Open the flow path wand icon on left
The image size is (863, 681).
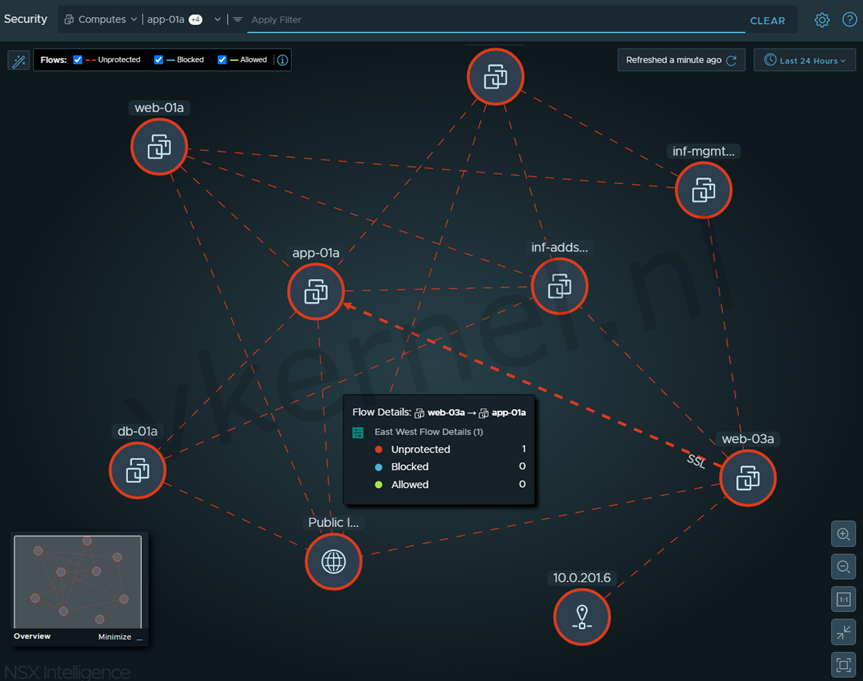[x=18, y=61]
